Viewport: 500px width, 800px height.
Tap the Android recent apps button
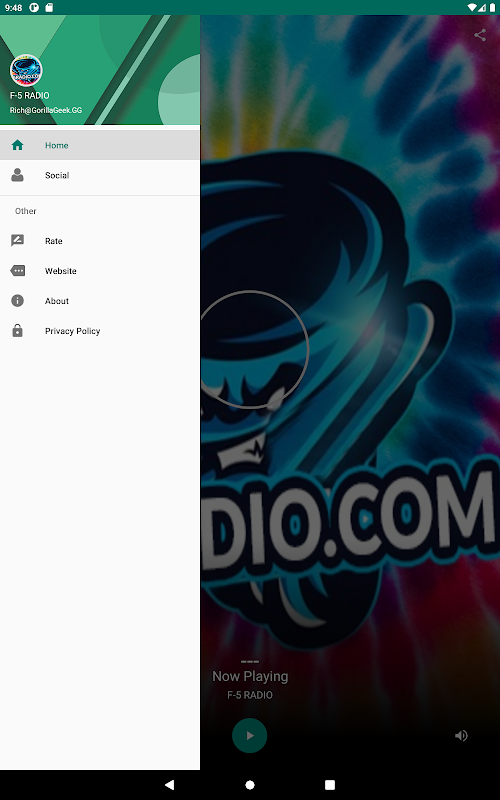[x=330, y=785]
